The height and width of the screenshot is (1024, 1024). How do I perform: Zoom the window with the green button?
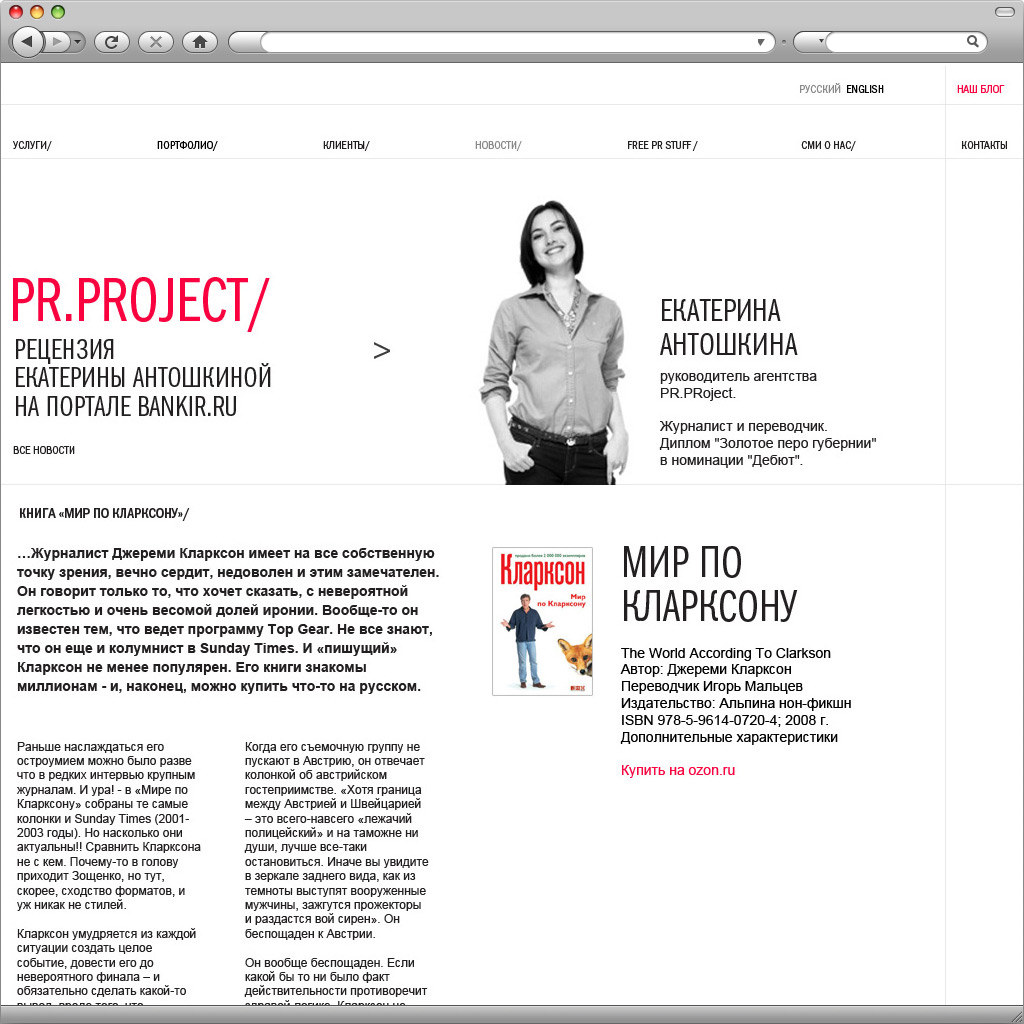(x=57, y=12)
